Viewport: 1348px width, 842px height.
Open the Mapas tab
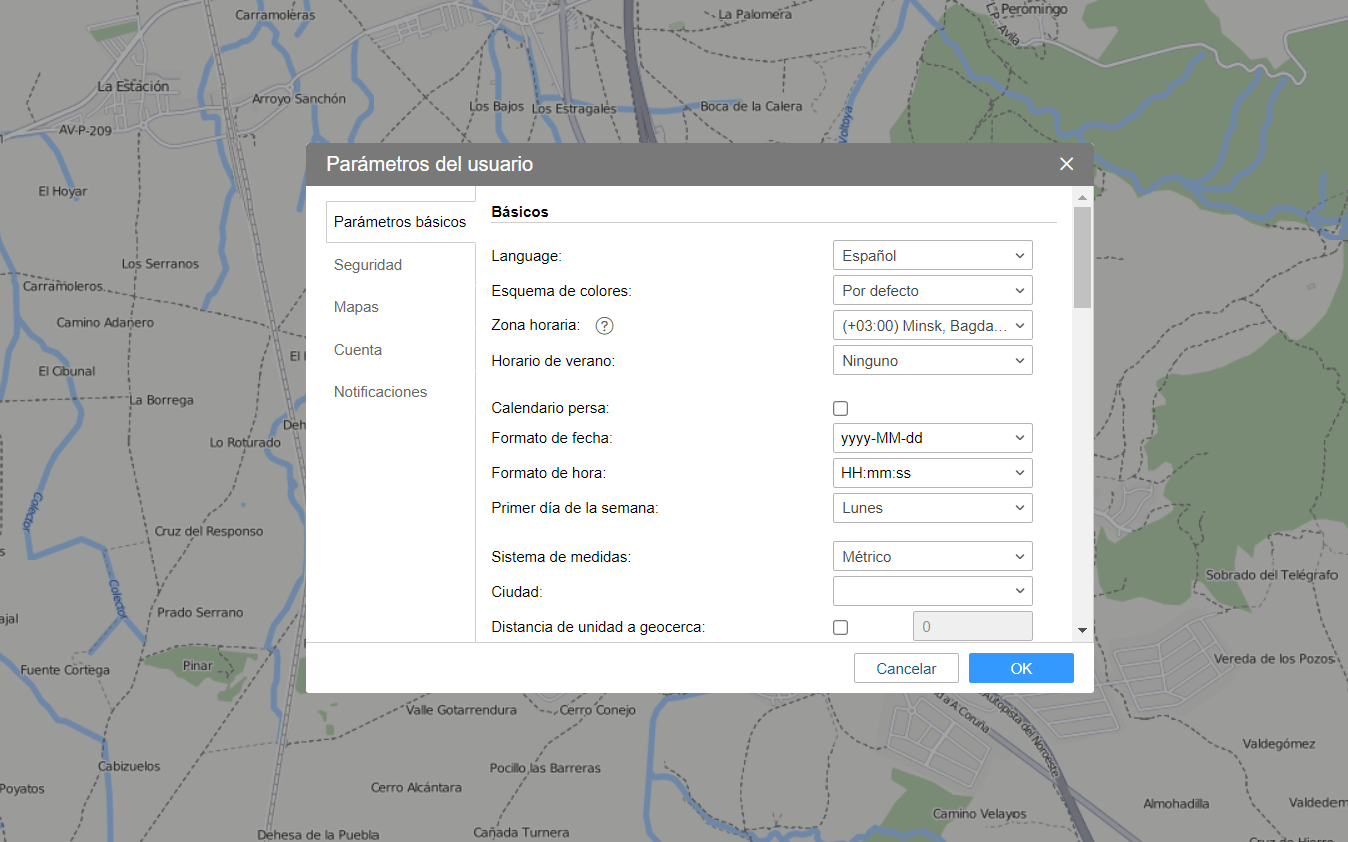[356, 307]
